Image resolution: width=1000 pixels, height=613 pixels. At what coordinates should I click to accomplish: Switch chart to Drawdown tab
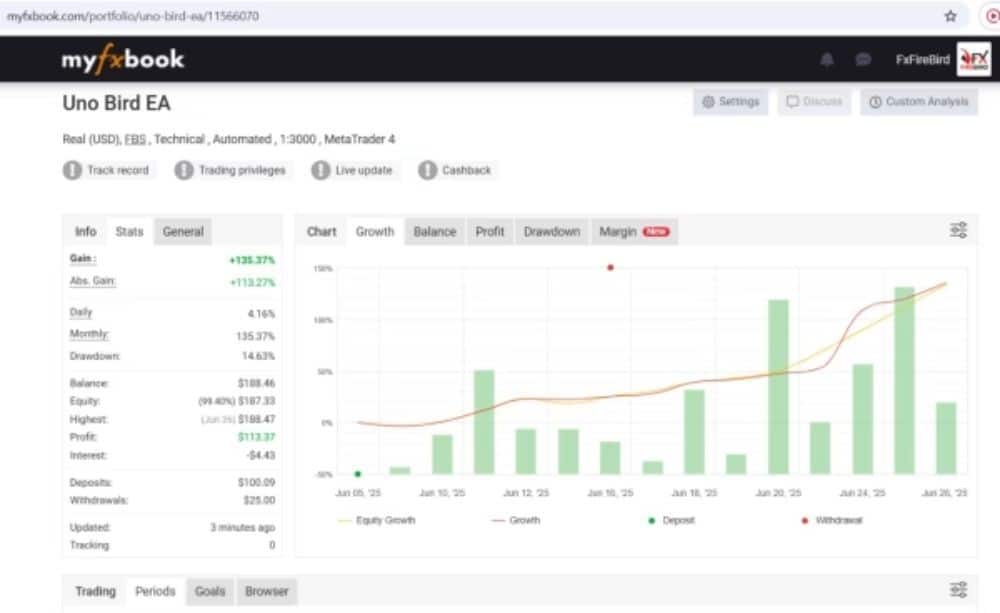pyautogui.click(x=552, y=232)
